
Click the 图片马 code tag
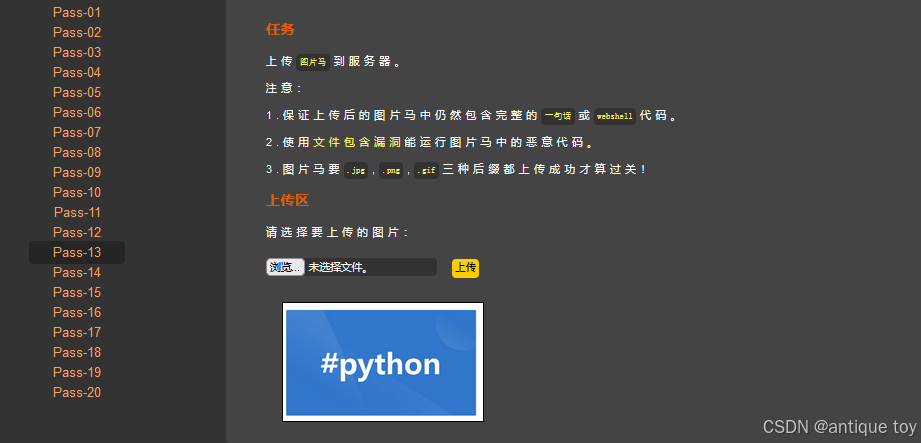312,62
